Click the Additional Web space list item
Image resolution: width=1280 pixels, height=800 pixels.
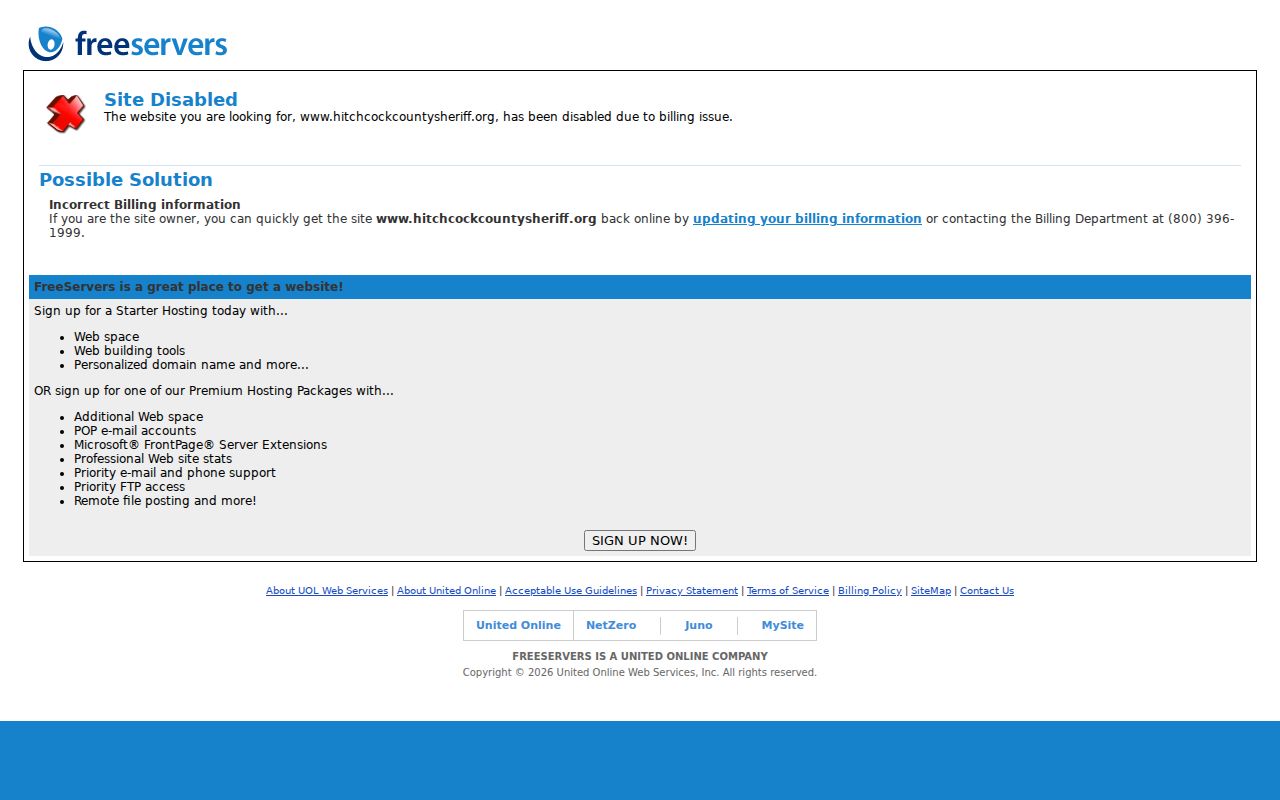point(138,417)
